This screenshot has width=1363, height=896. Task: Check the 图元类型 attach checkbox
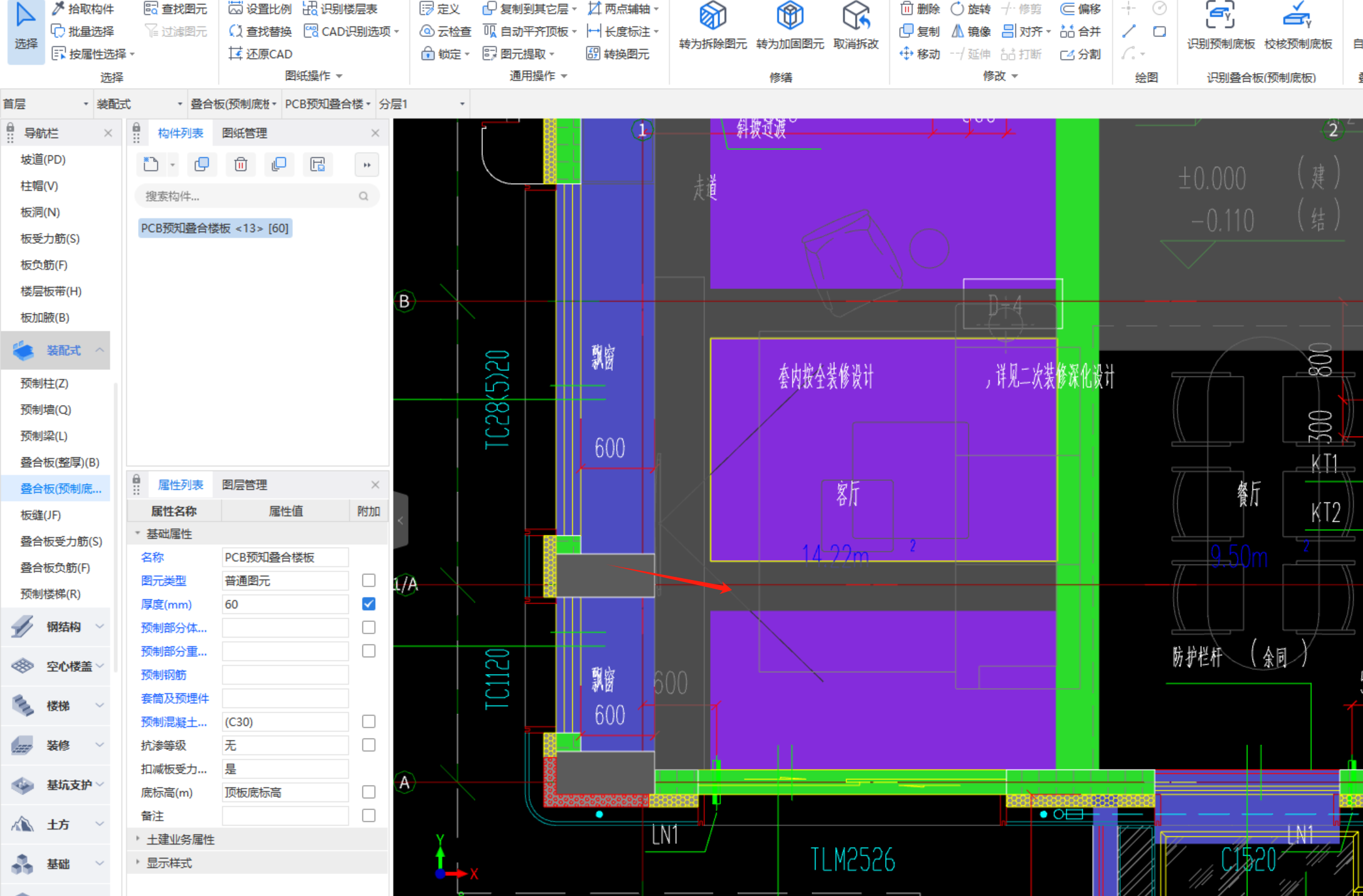click(369, 581)
